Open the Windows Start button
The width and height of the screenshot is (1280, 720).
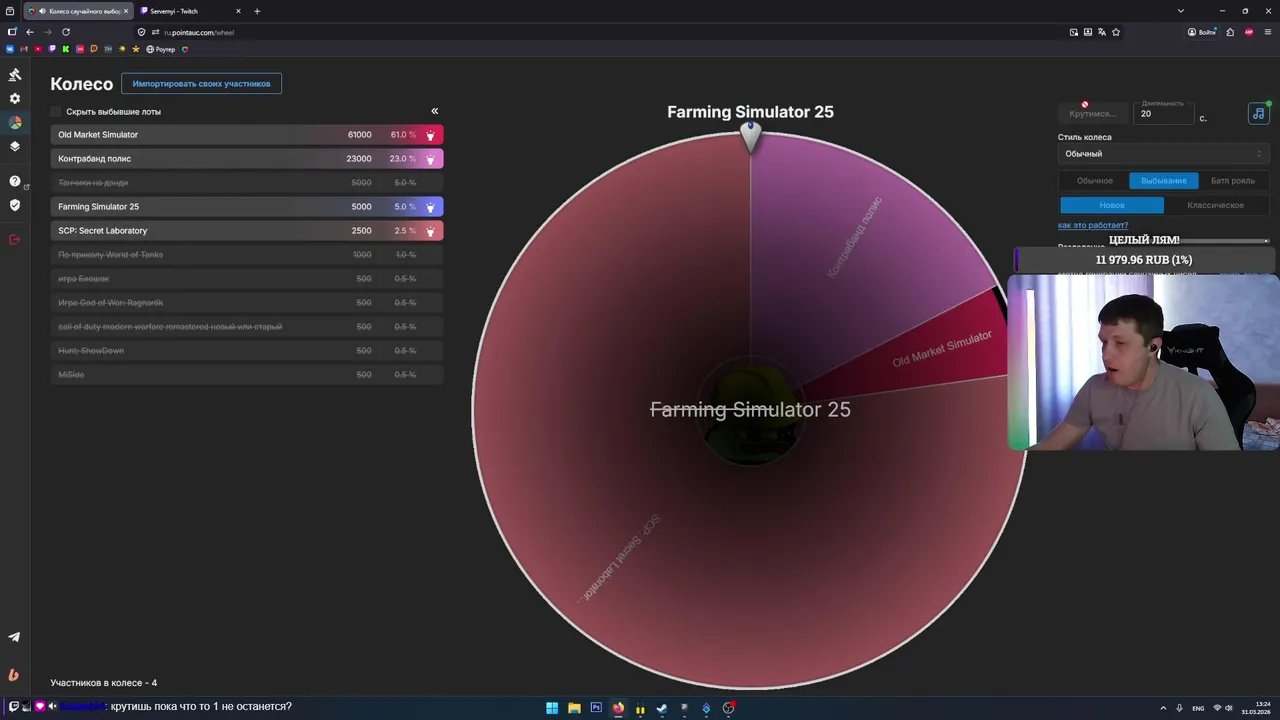click(552, 708)
